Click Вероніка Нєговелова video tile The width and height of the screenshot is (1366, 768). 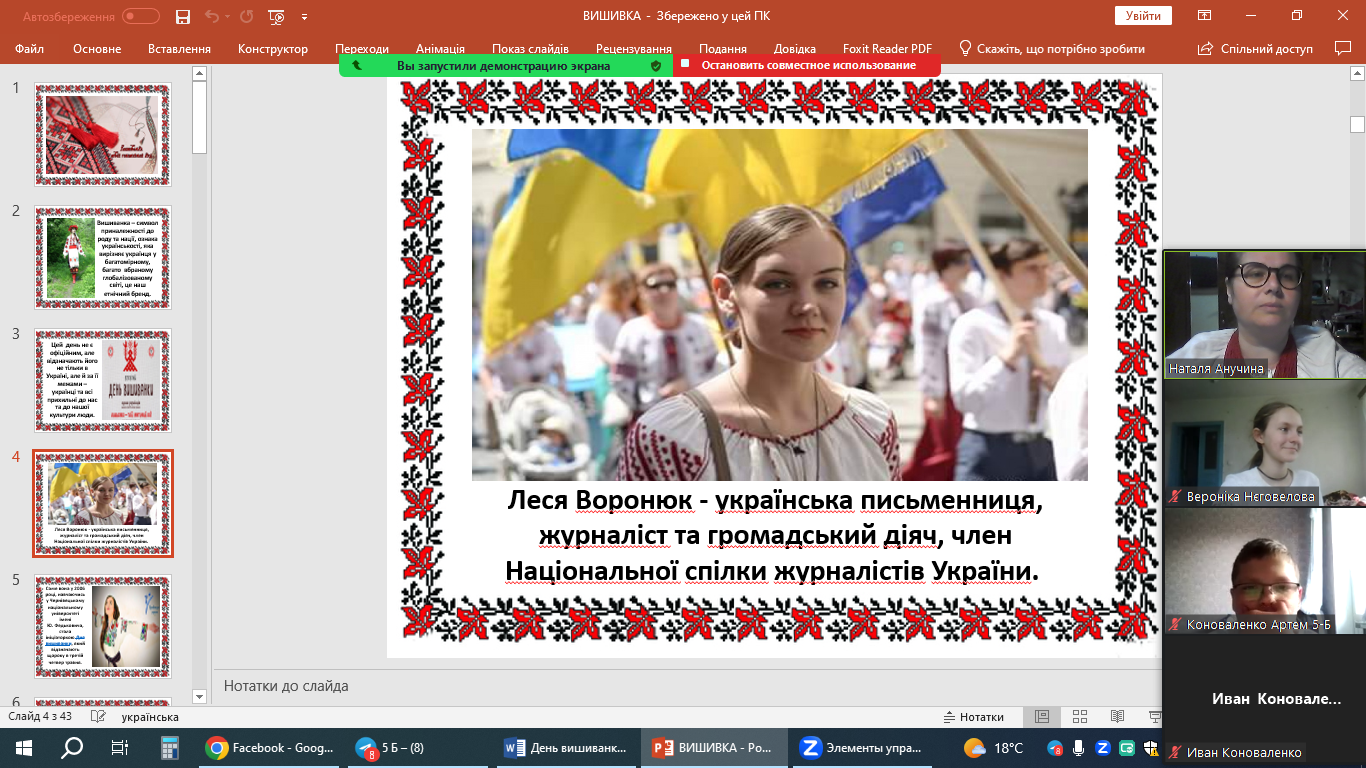tap(1264, 443)
